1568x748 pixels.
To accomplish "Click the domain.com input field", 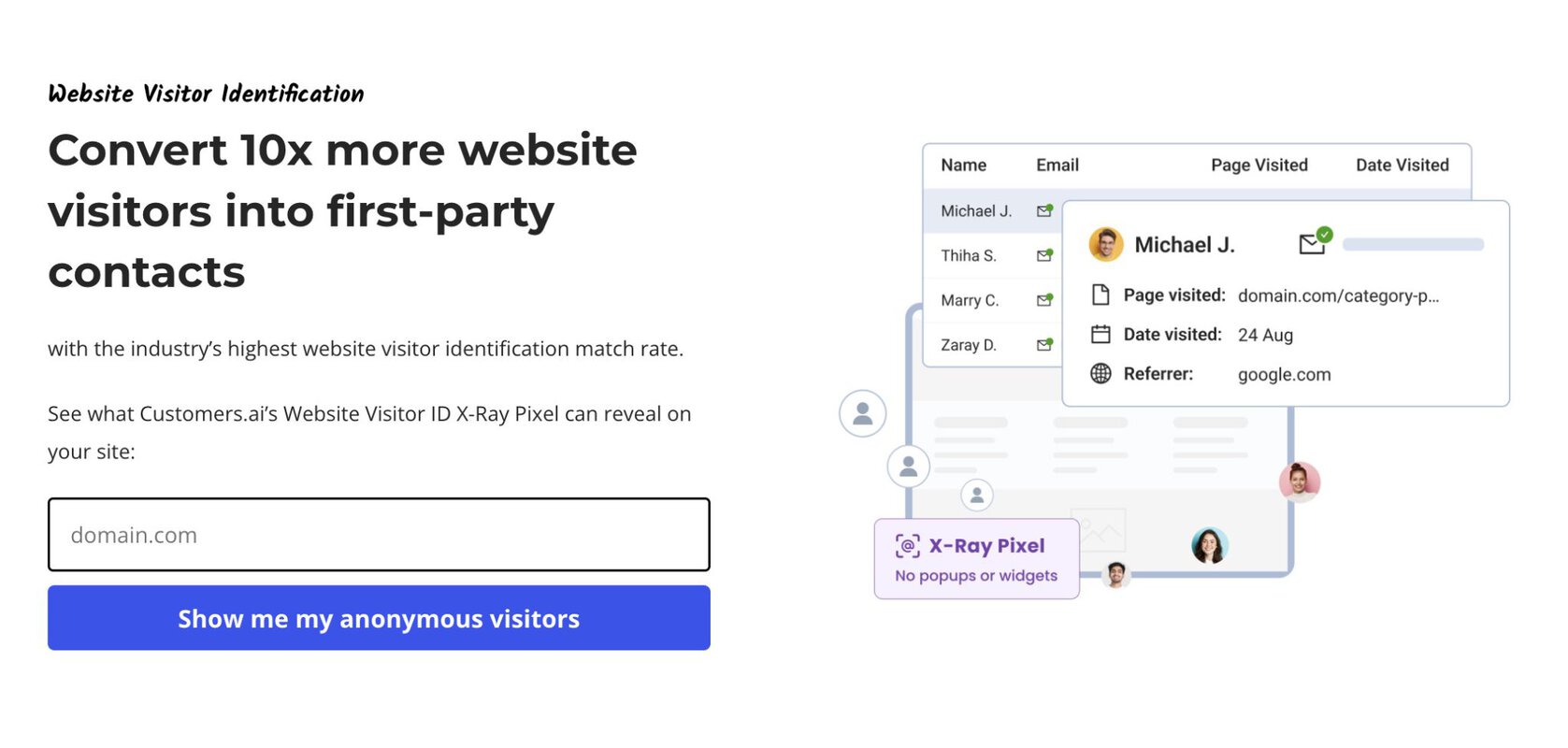I will (x=378, y=534).
